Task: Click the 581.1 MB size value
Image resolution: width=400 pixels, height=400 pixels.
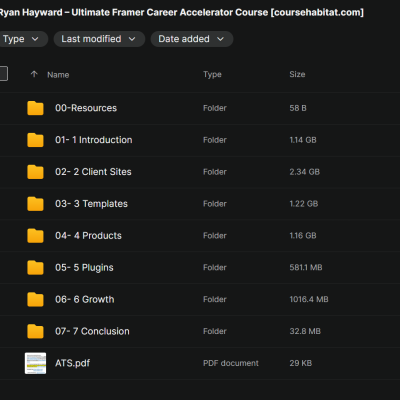Action: [306, 267]
